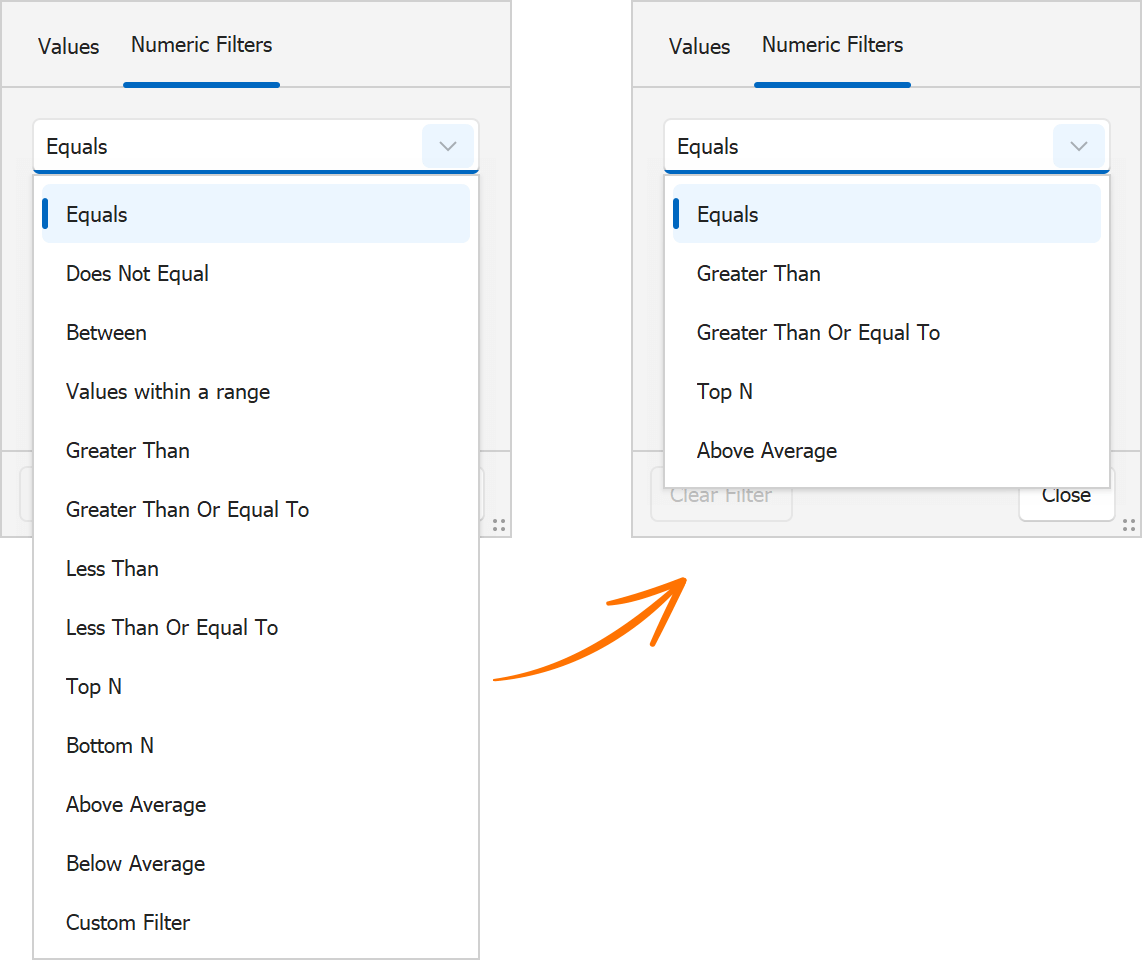Select the Between filter option

(256, 332)
